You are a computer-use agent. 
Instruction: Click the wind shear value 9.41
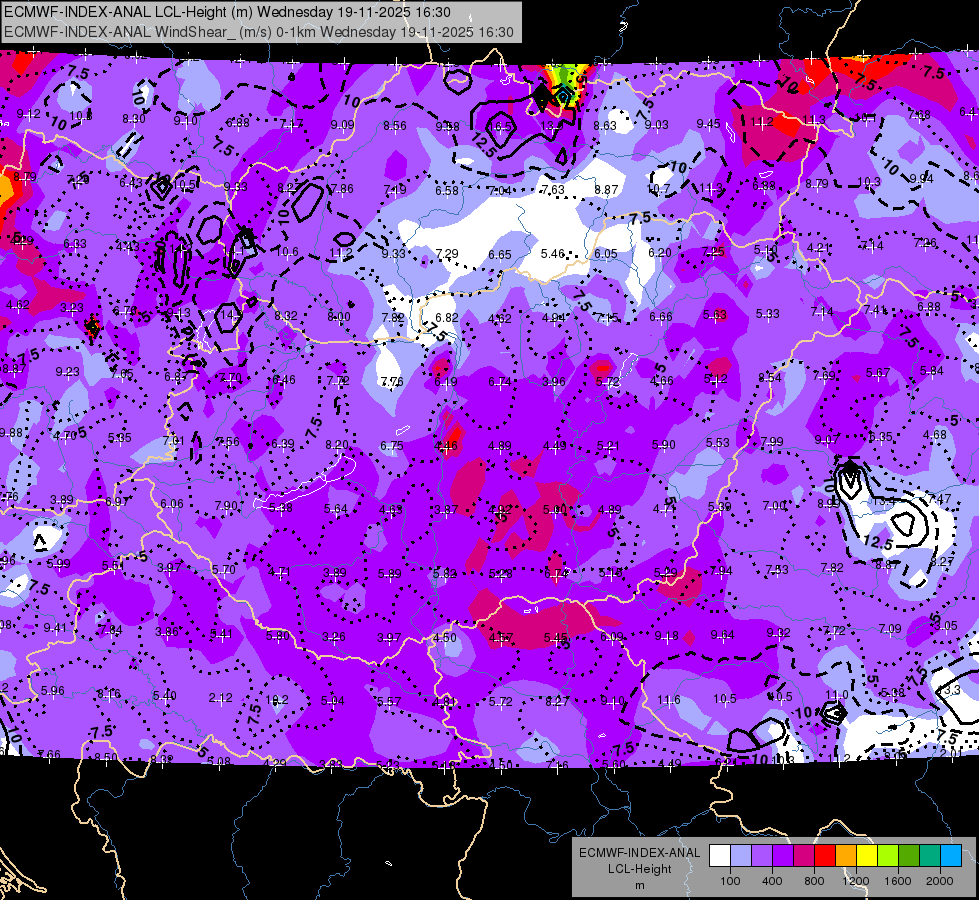point(55,628)
